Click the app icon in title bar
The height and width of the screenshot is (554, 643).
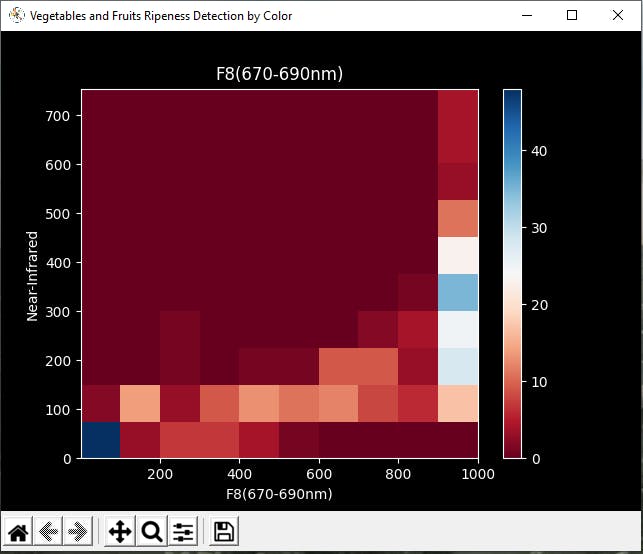(x=17, y=16)
